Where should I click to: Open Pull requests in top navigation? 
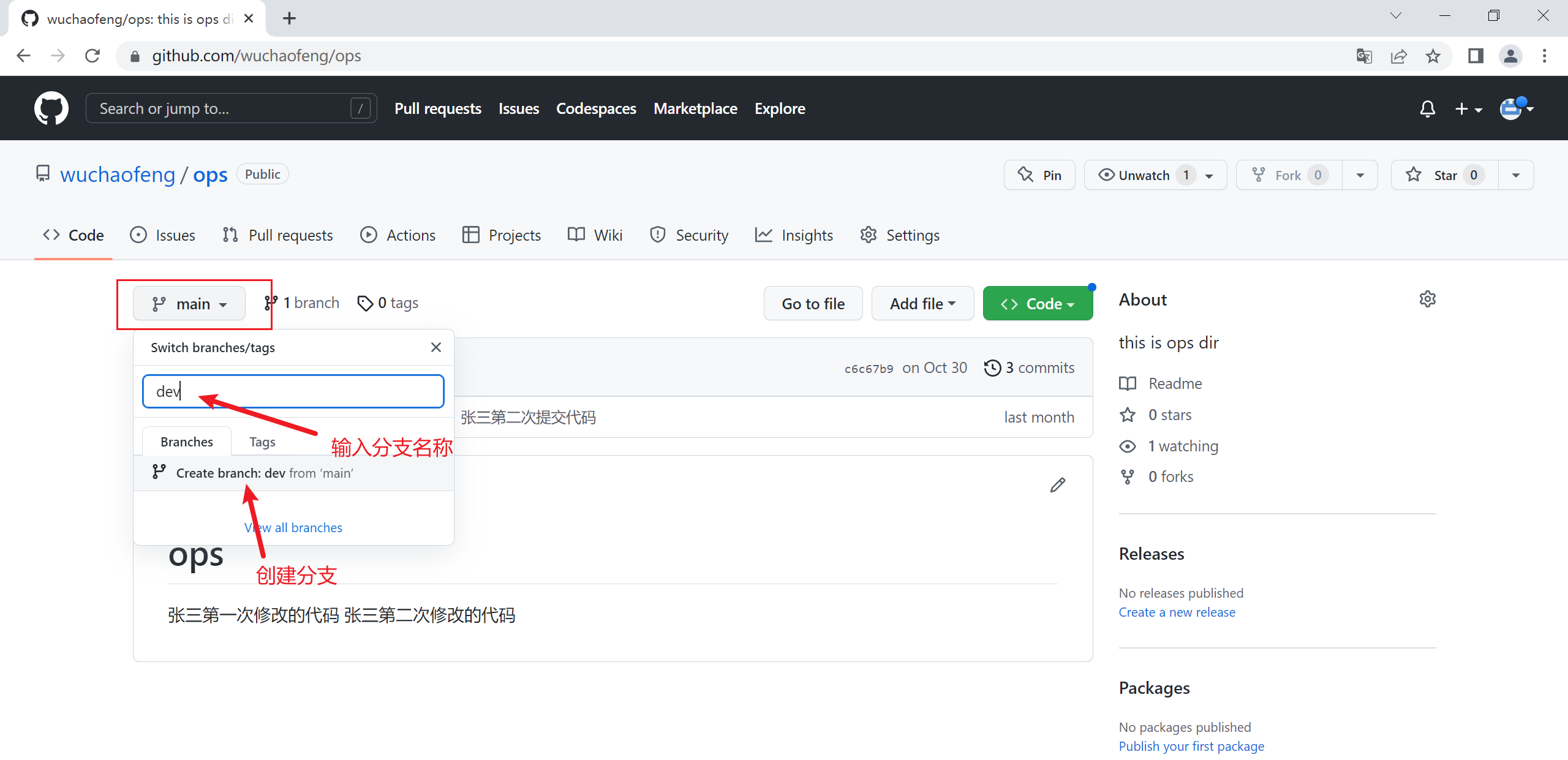(x=438, y=108)
